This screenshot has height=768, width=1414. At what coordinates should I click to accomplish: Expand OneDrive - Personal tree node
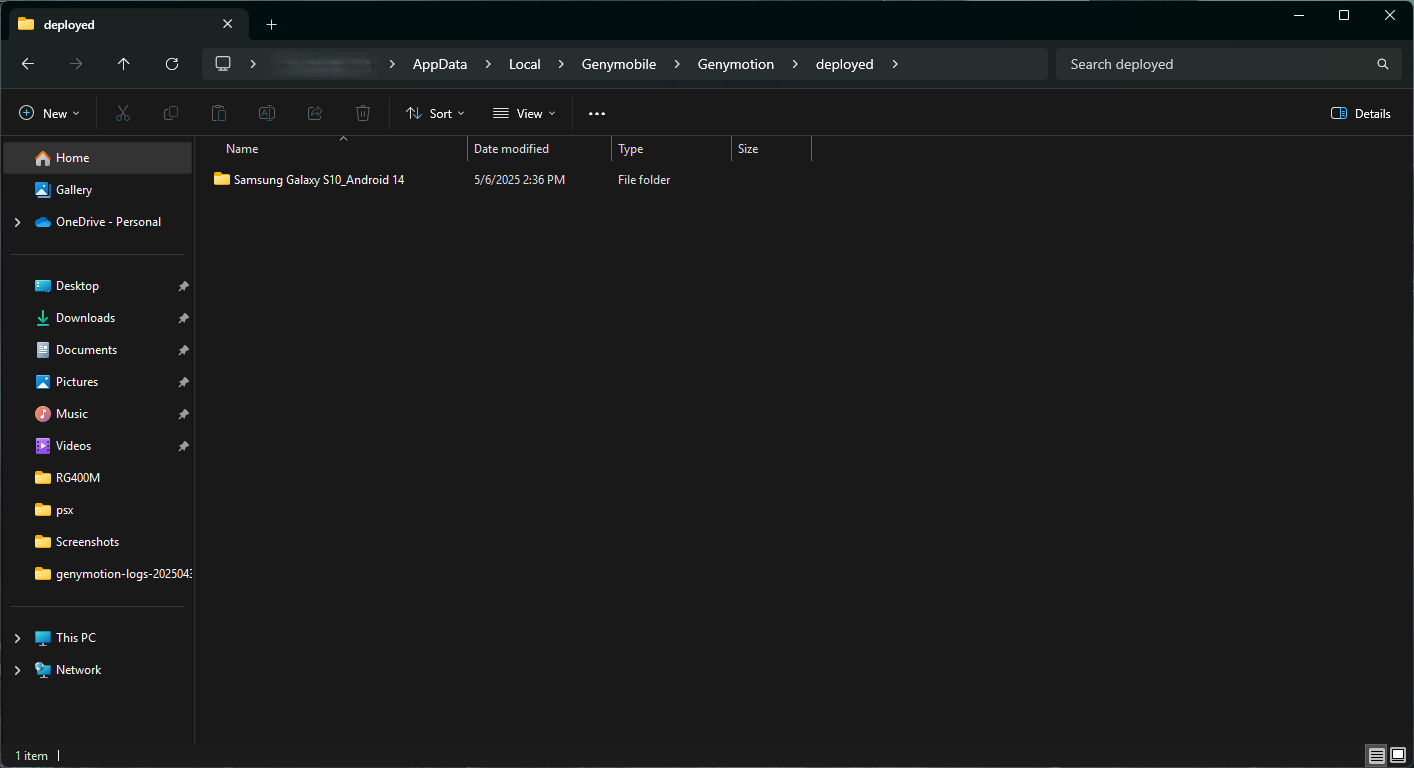pos(17,222)
